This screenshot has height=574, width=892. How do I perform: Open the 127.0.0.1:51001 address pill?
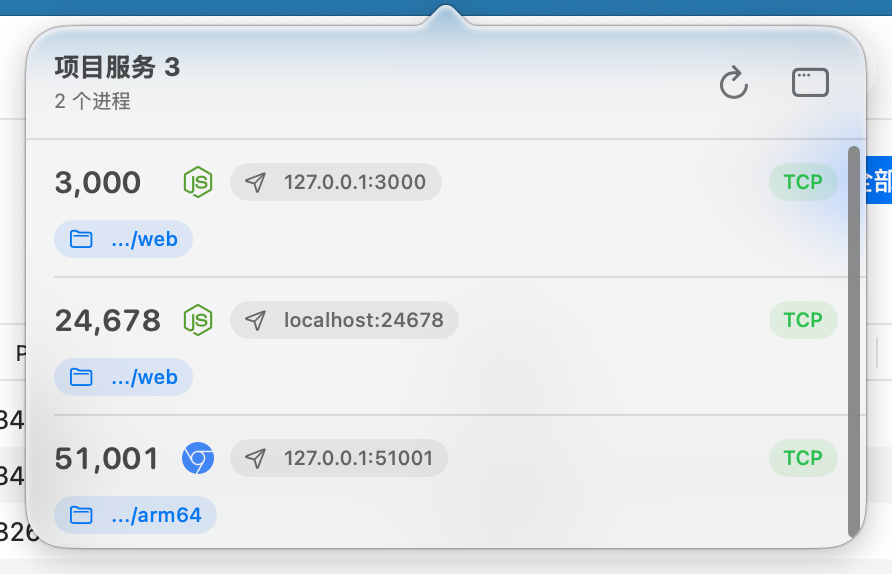point(338,458)
